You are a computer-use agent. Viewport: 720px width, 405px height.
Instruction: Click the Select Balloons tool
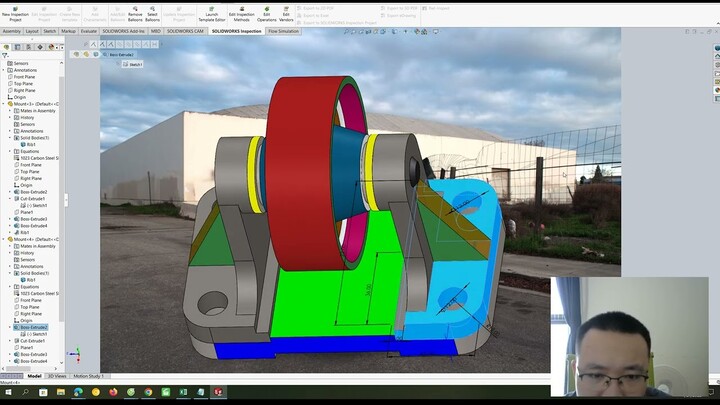tap(152, 14)
